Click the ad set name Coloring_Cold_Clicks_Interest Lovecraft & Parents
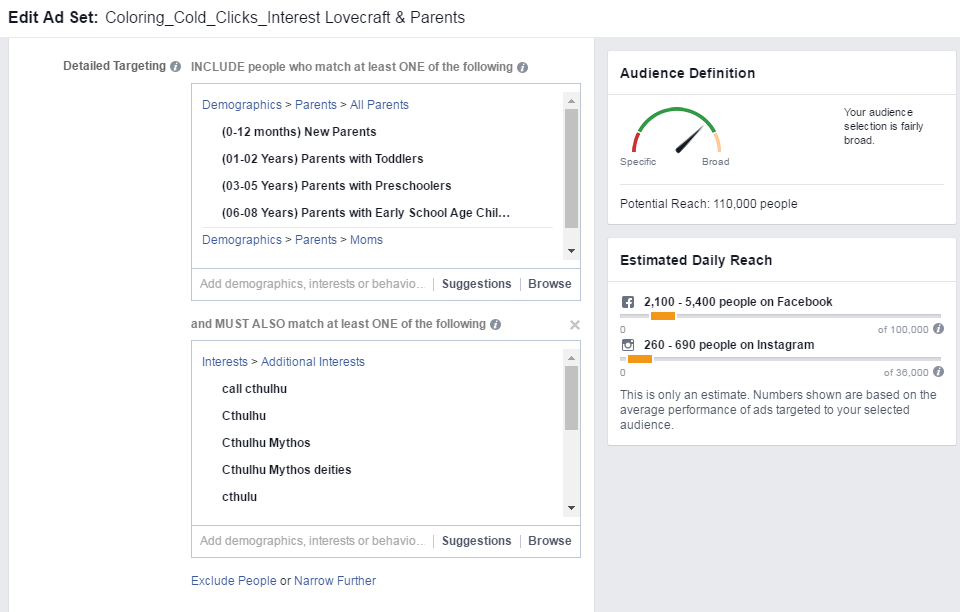Screen dimensions: 960x612 pos(285,17)
